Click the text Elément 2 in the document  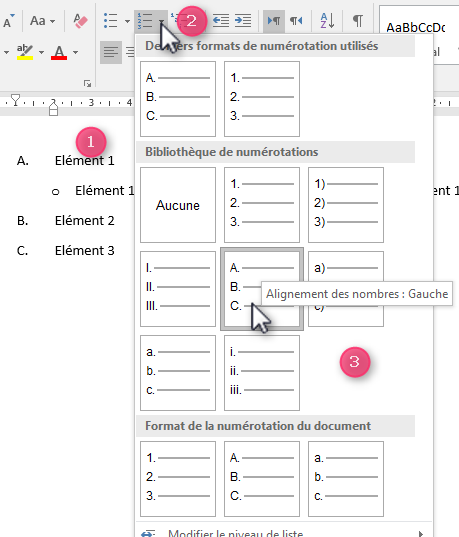click(x=84, y=221)
